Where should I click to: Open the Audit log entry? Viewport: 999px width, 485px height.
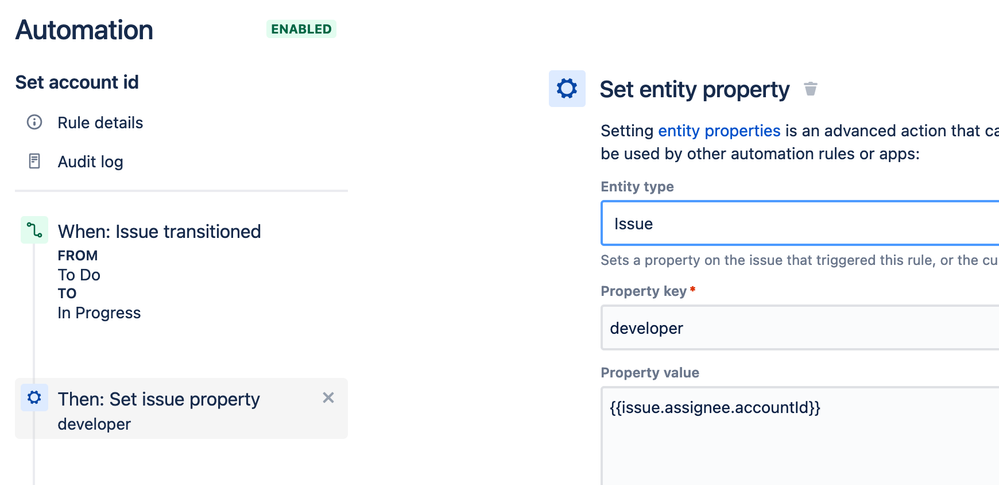90,161
